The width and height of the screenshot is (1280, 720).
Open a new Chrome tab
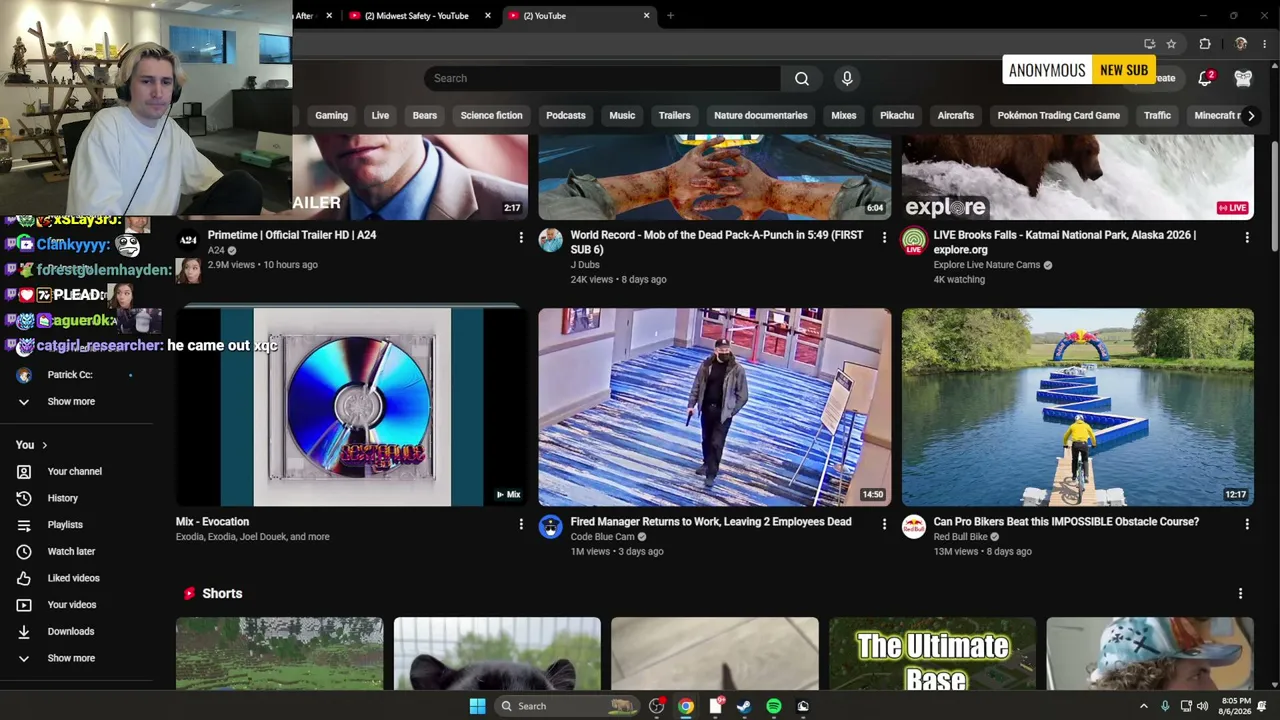tap(670, 16)
